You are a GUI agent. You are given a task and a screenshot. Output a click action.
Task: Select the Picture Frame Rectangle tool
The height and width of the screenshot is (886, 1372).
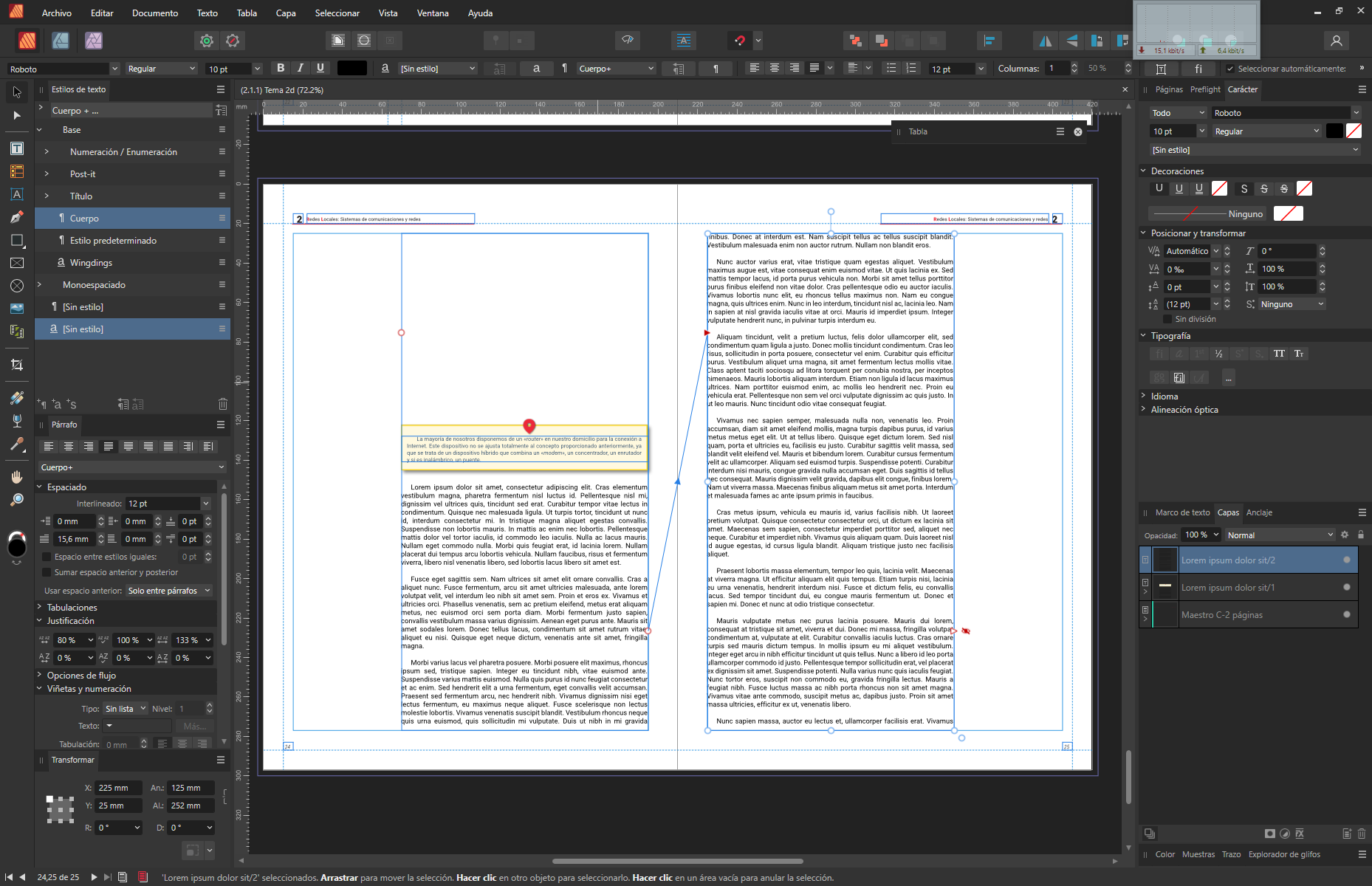tap(17, 263)
